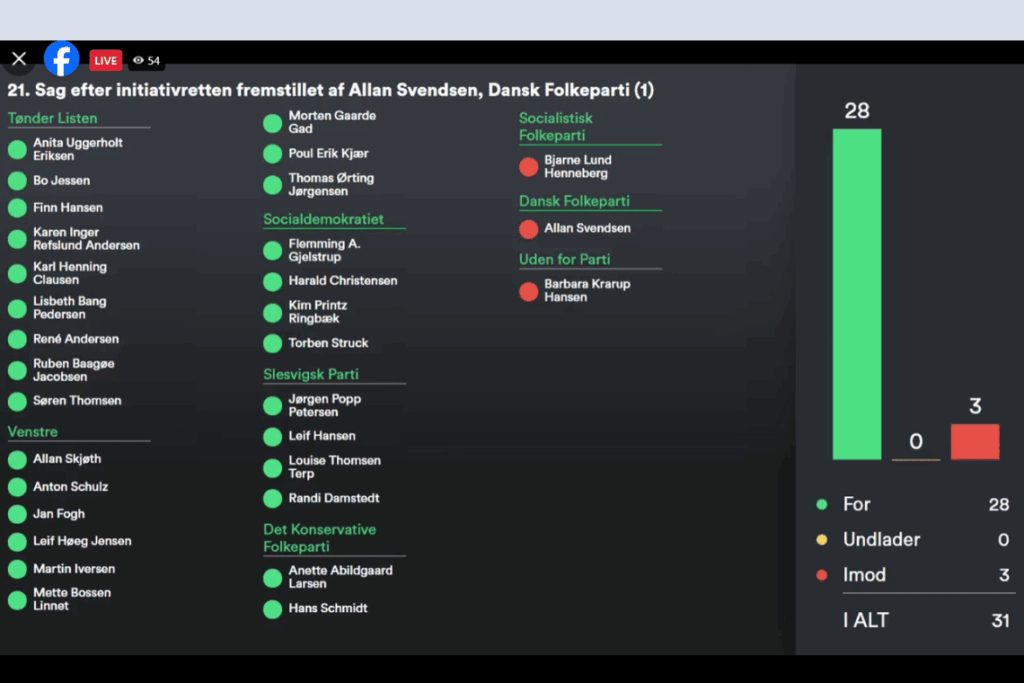Click the green For legend dot
The image size is (1024, 683).
coord(822,505)
